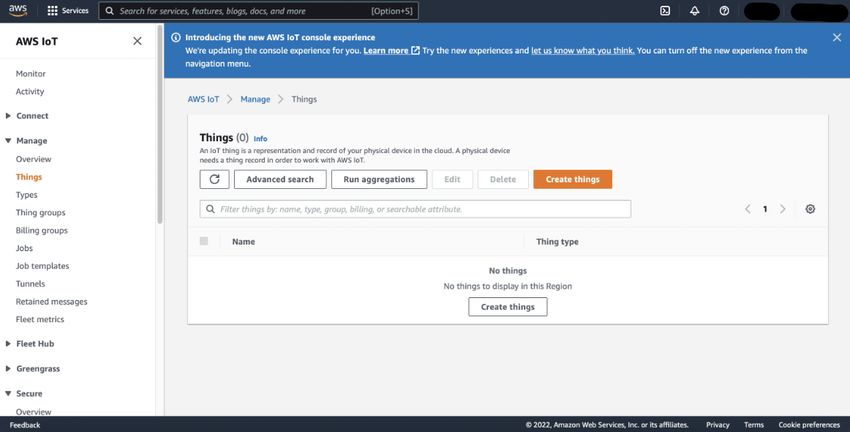
Task: Toggle the select-all things checkbox
Action: [204, 241]
